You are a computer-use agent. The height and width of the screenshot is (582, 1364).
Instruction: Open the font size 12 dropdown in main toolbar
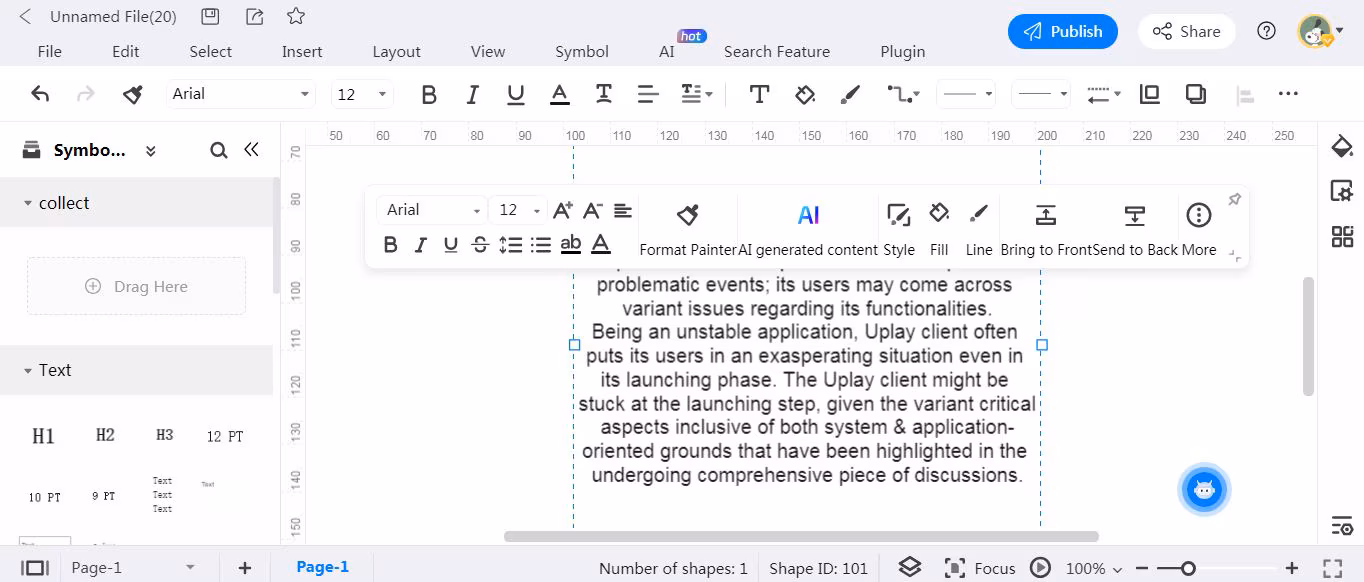point(362,94)
